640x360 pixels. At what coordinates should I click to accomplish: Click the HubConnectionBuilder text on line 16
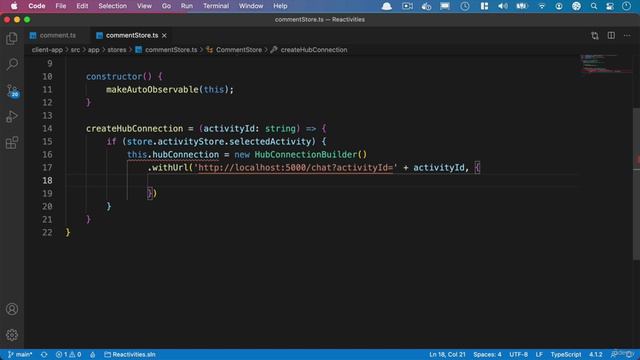tap(305, 155)
